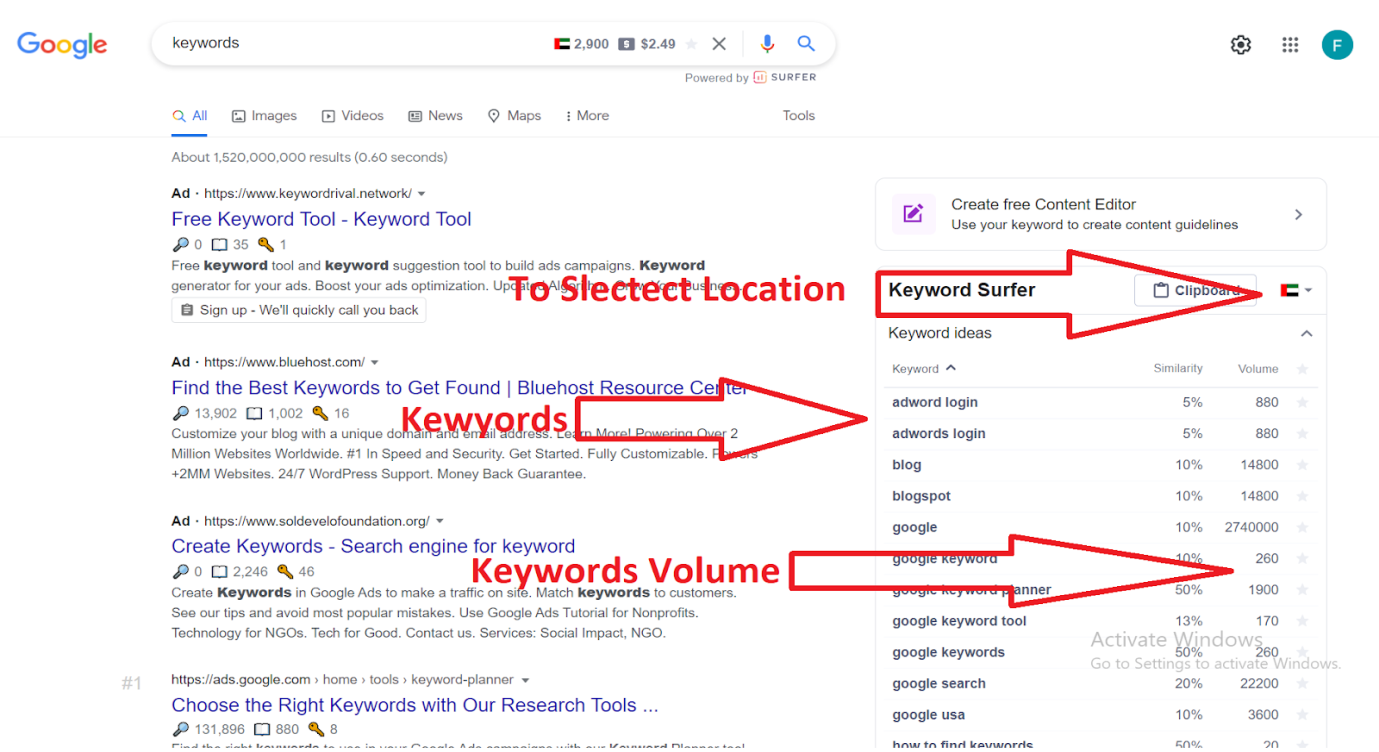
Task: Select the google usa keyword idea
Action: (929, 715)
